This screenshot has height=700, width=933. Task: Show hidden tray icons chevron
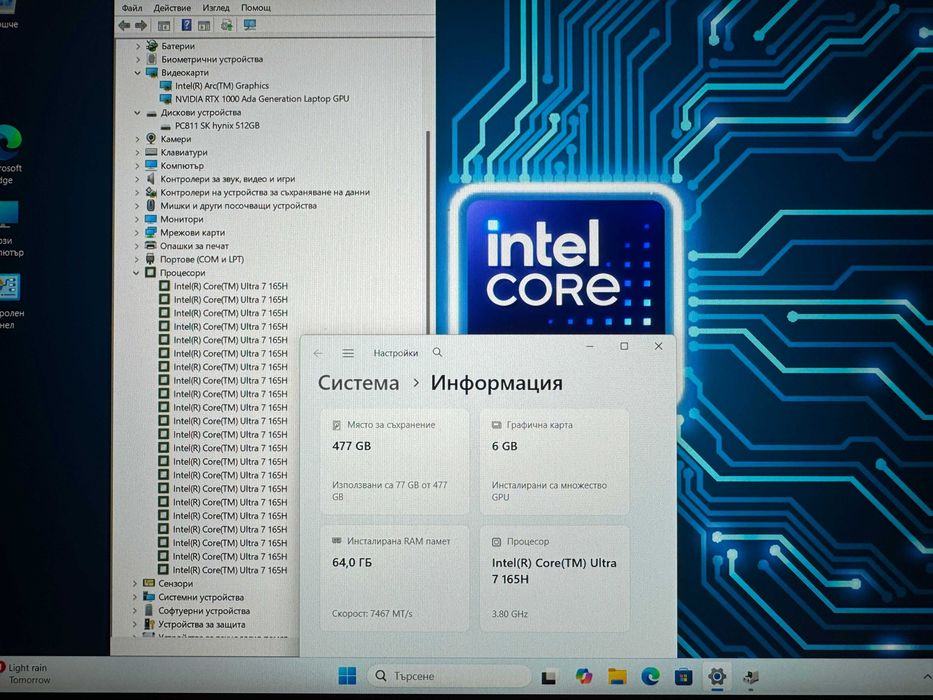(x=927, y=676)
